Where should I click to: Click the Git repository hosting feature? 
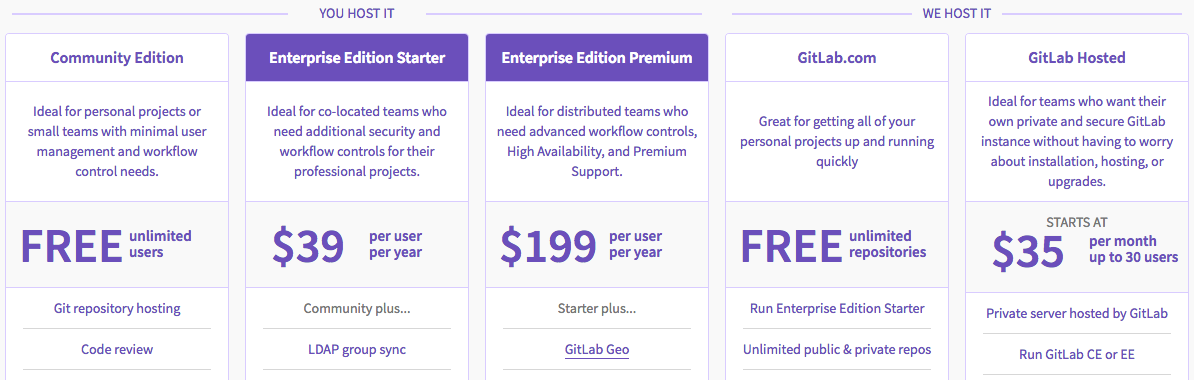[117, 308]
